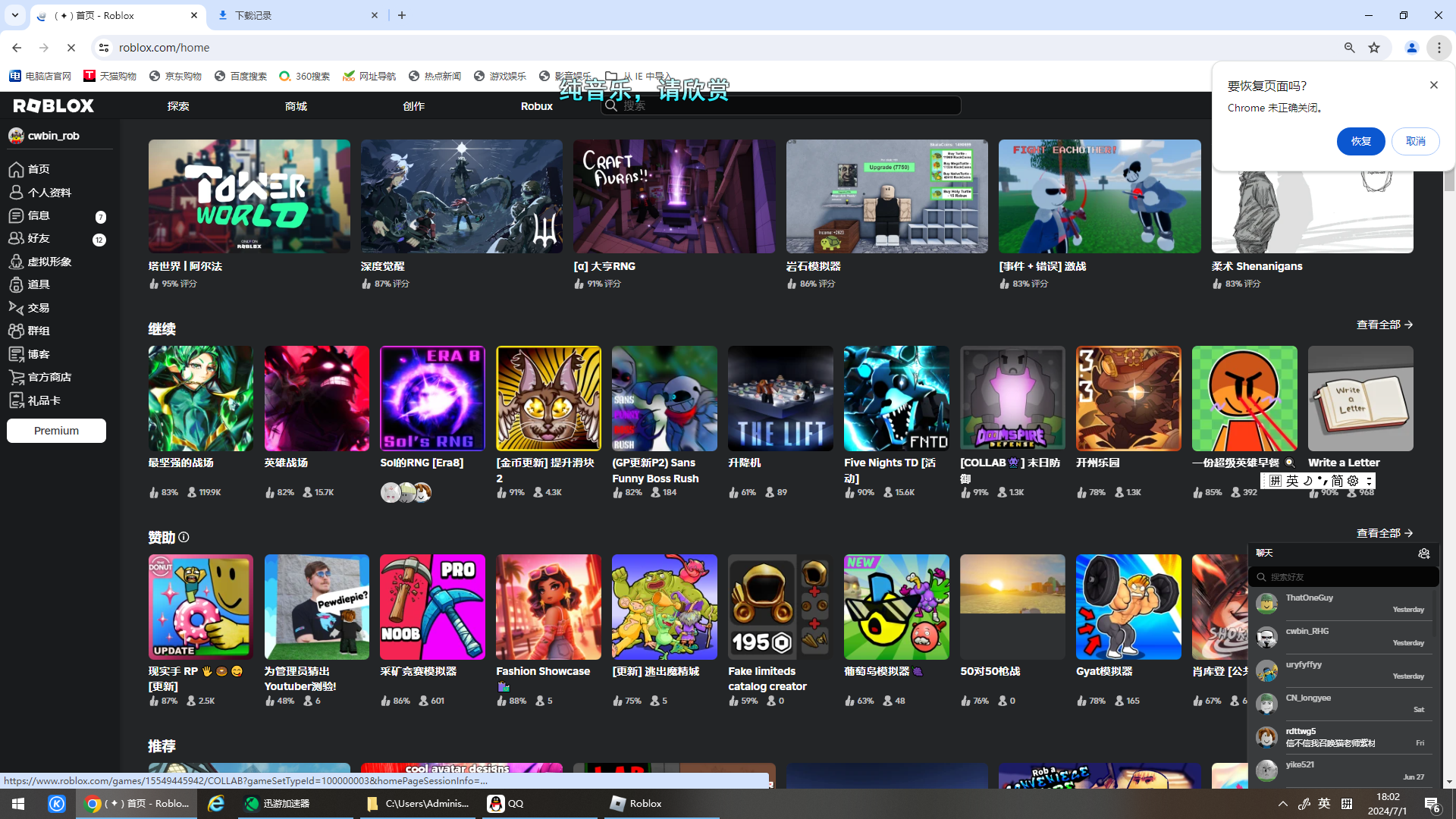
Task: Close the restore pages popup
Action: click(x=1434, y=85)
